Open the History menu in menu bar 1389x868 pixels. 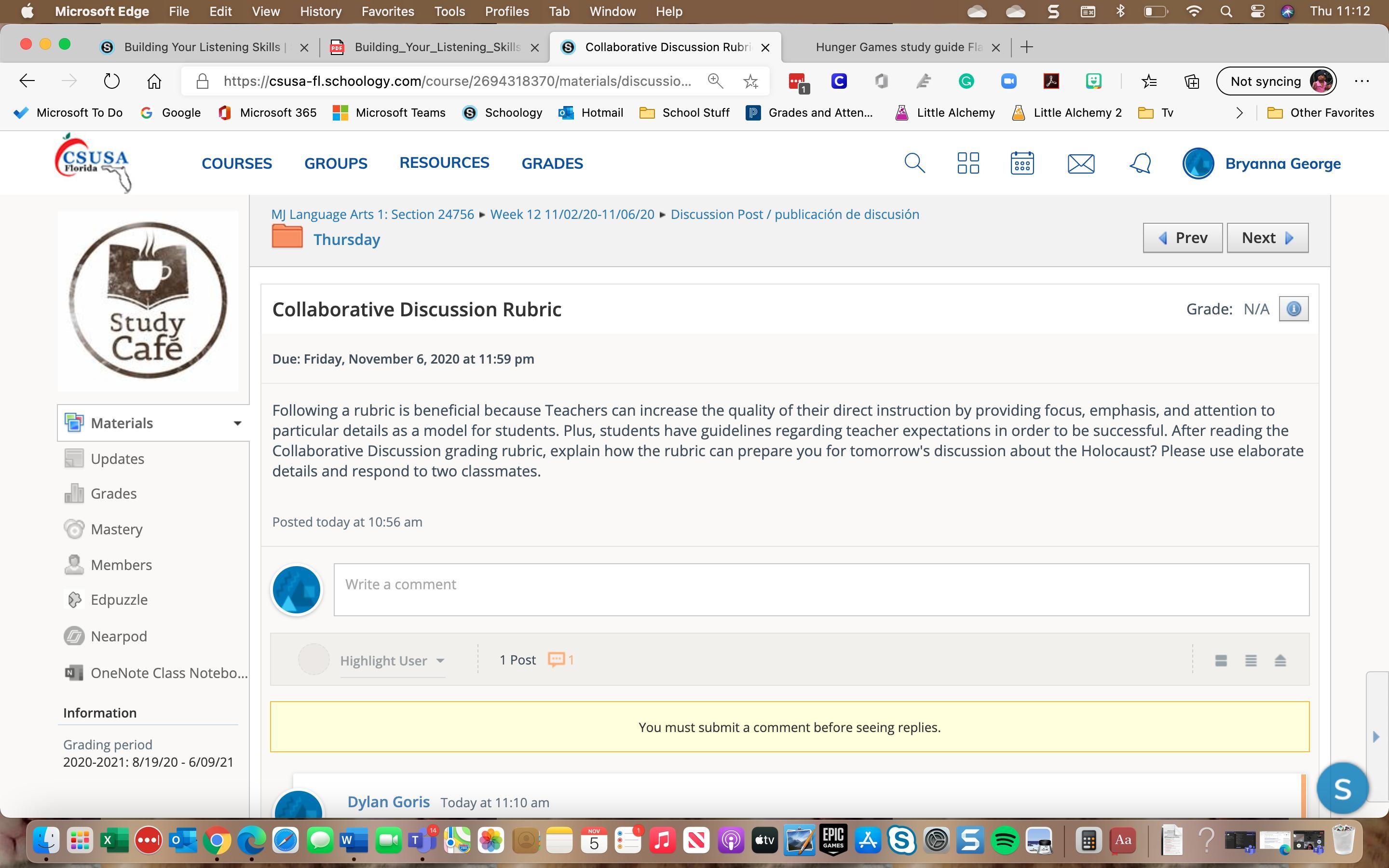[320, 12]
